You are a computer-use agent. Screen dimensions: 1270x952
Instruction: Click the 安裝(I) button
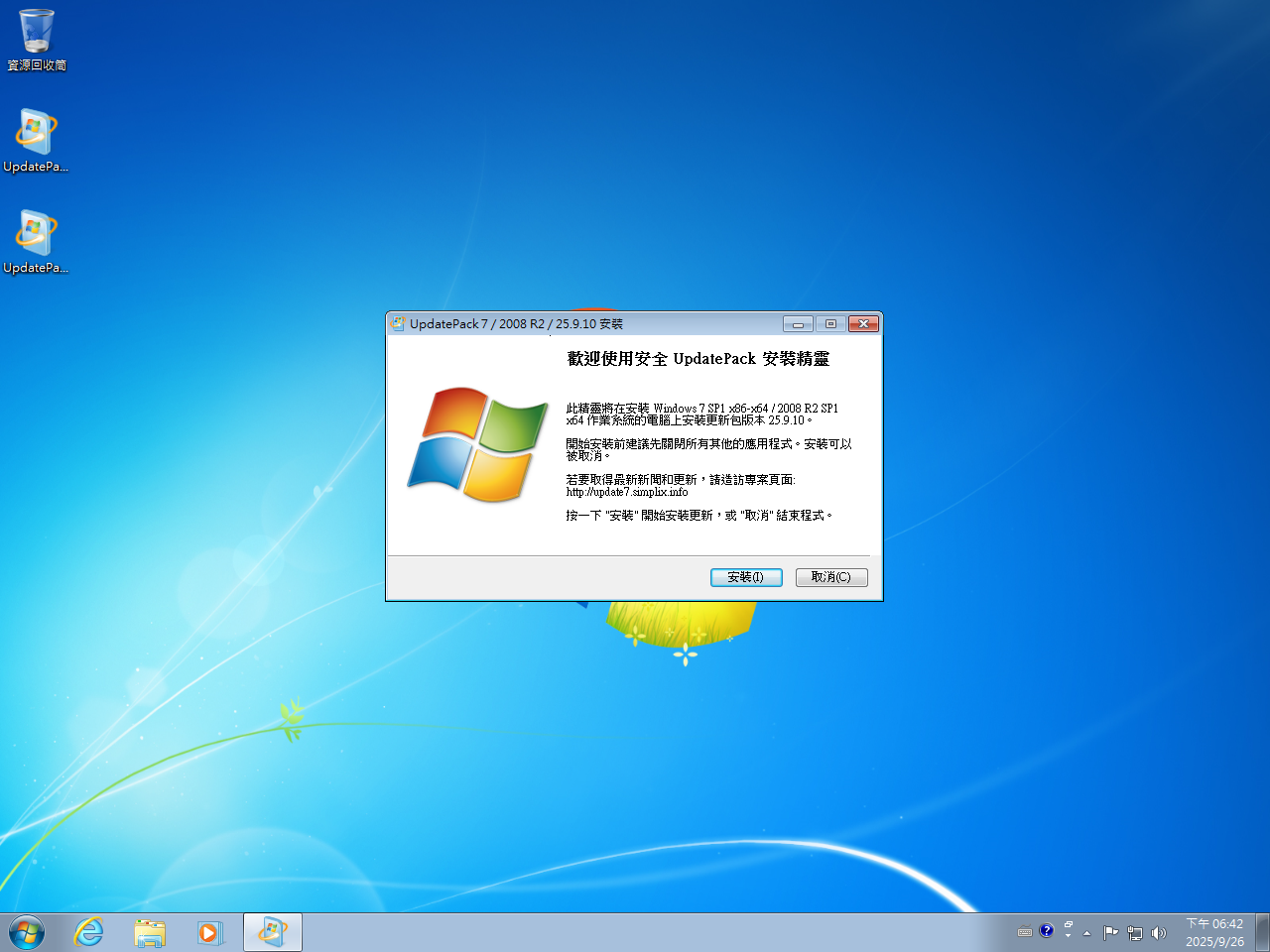[746, 577]
